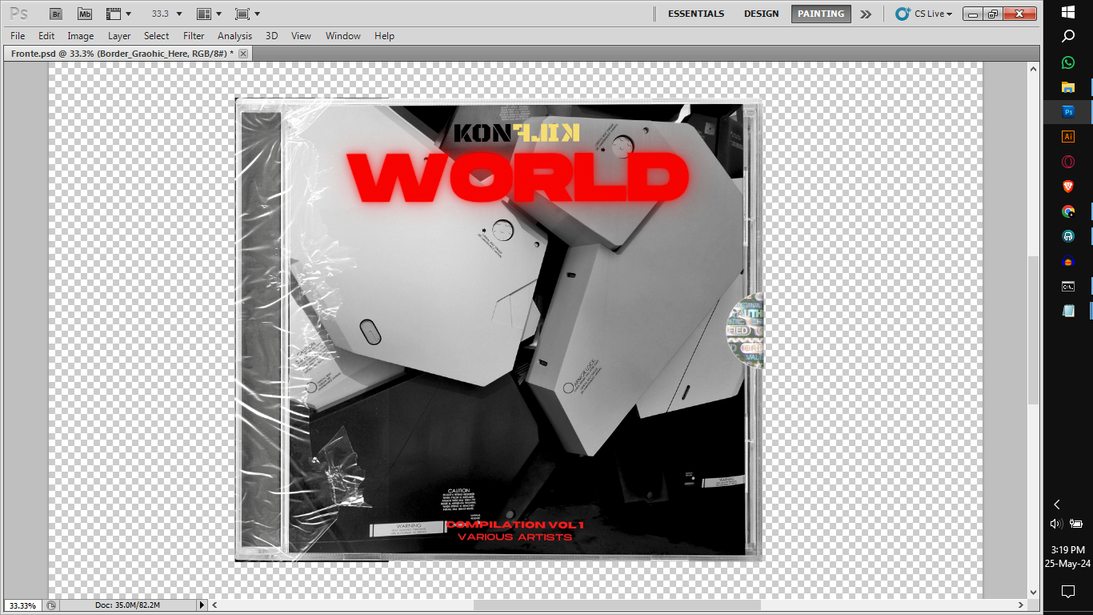Click the battery icon in the system tray
The image size is (1093, 615).
point(1076,524)
